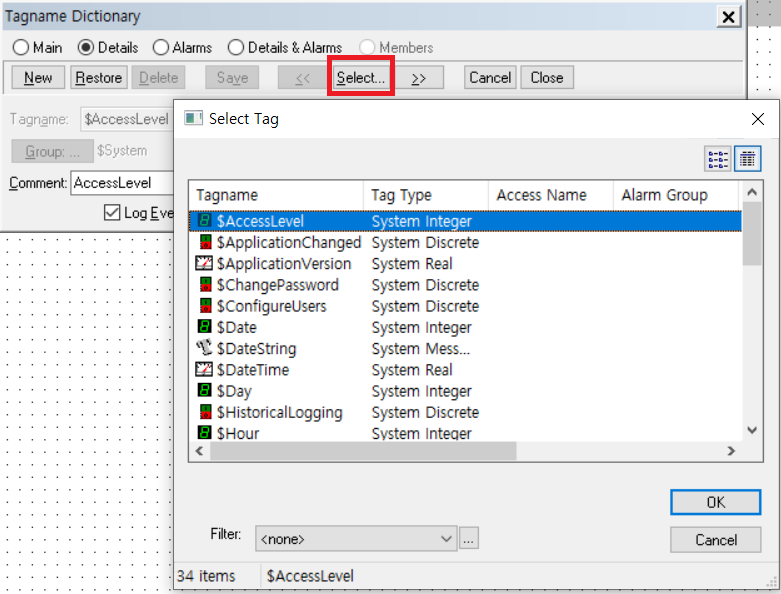
Task: Select the $ApplicationChanged tag row
Action: coord(465,242)
